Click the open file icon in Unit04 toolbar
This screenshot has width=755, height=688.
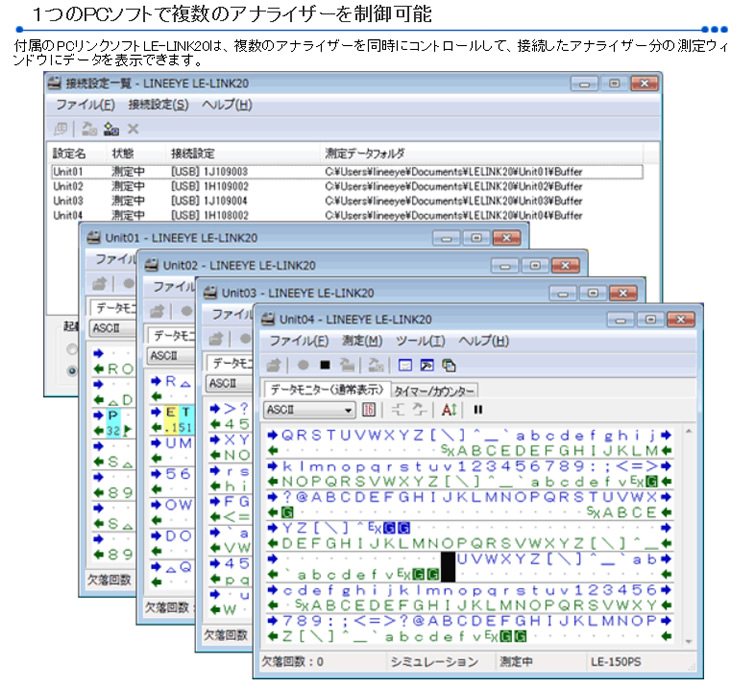pyautogui.click(x=273, y=365)
